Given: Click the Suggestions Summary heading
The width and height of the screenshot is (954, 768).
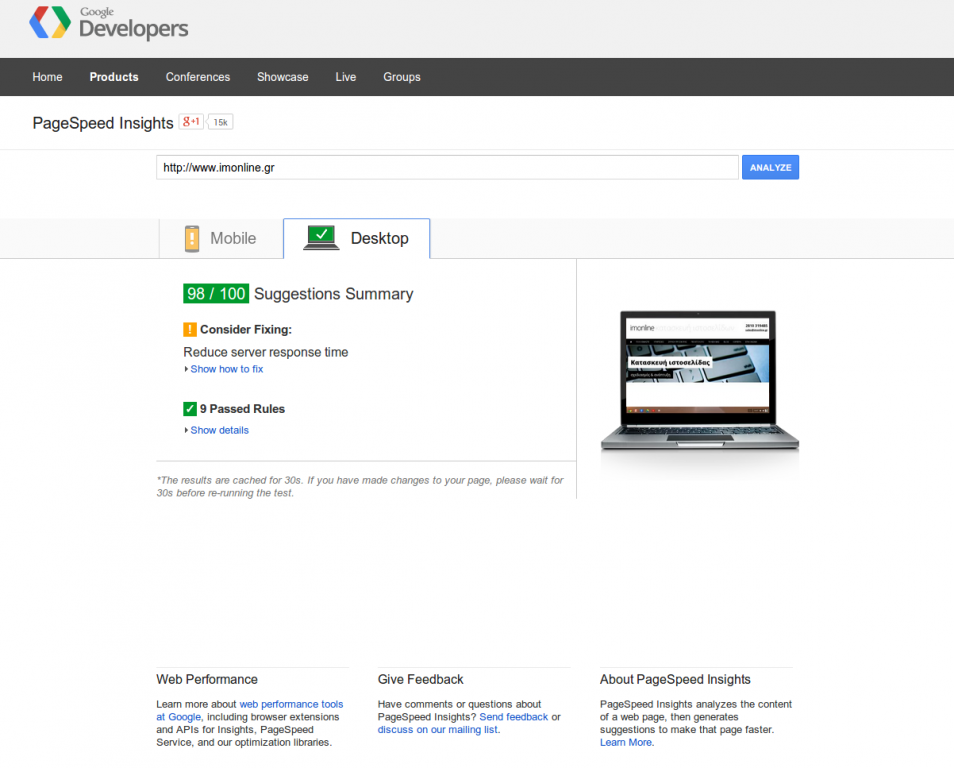Looking at the screenshot, I should pos(333,294).
